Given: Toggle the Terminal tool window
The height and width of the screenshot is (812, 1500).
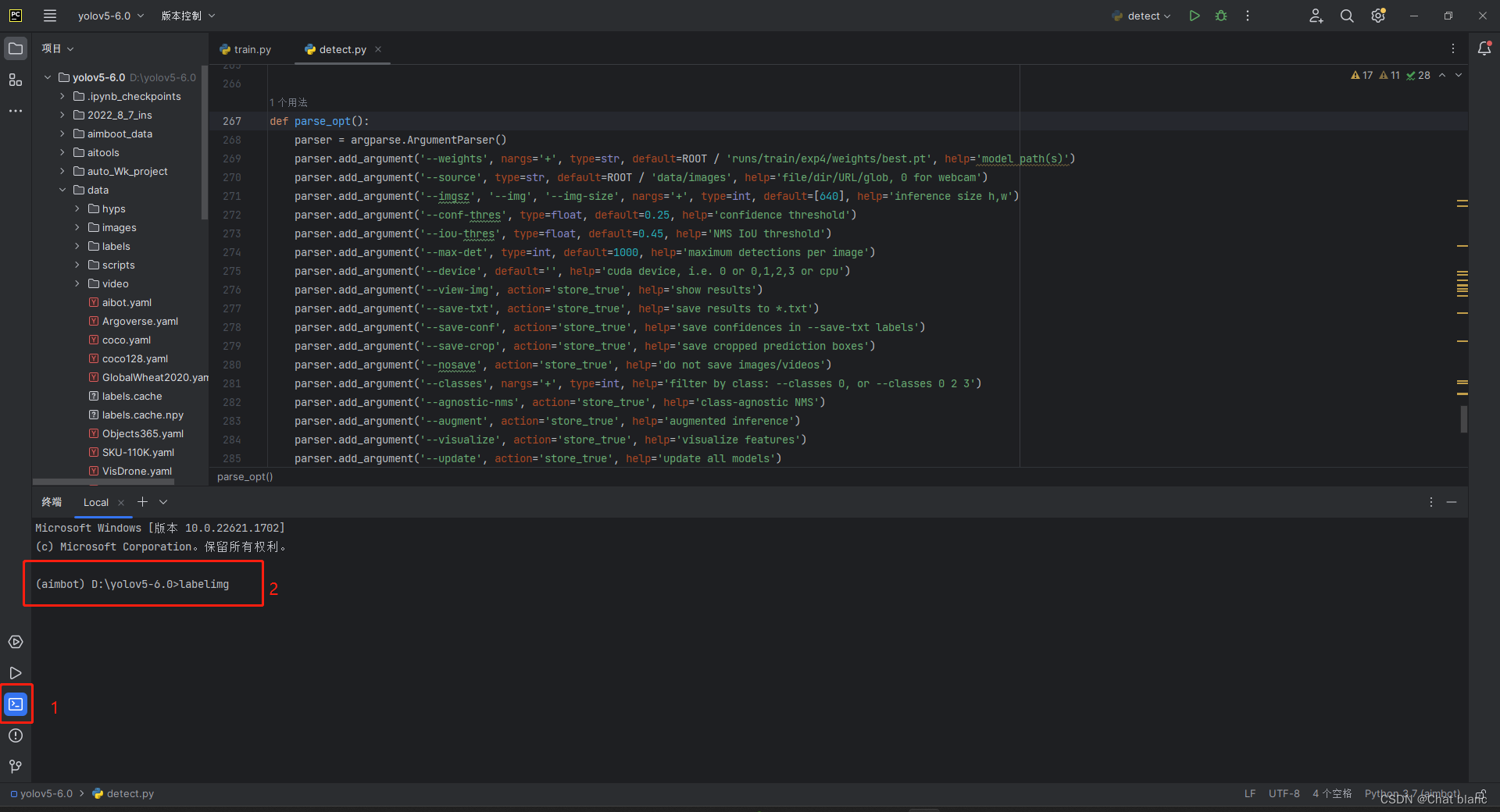Looking at the screenshot, I should [16, 704].
